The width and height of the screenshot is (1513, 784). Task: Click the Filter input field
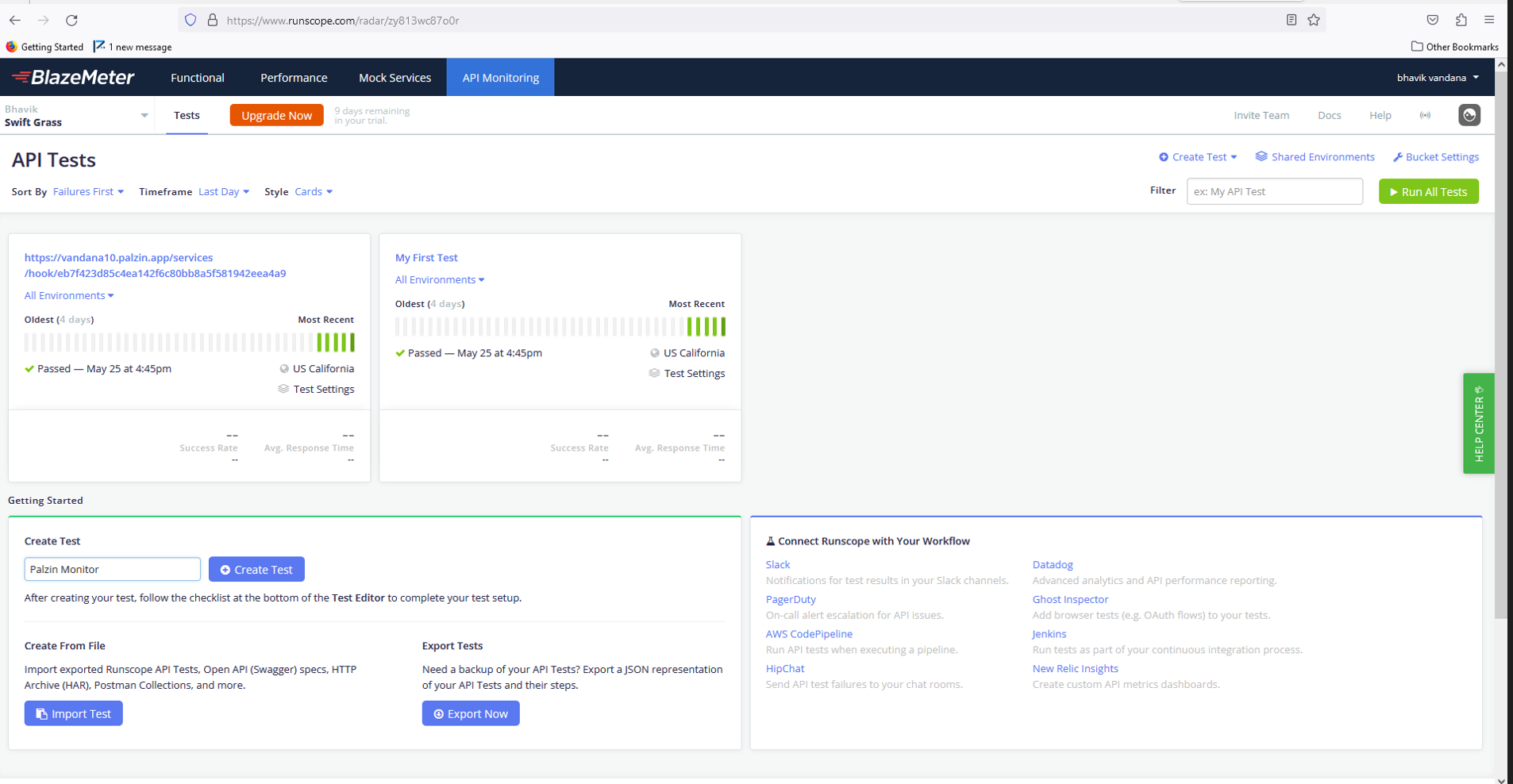click(1274, 191)
